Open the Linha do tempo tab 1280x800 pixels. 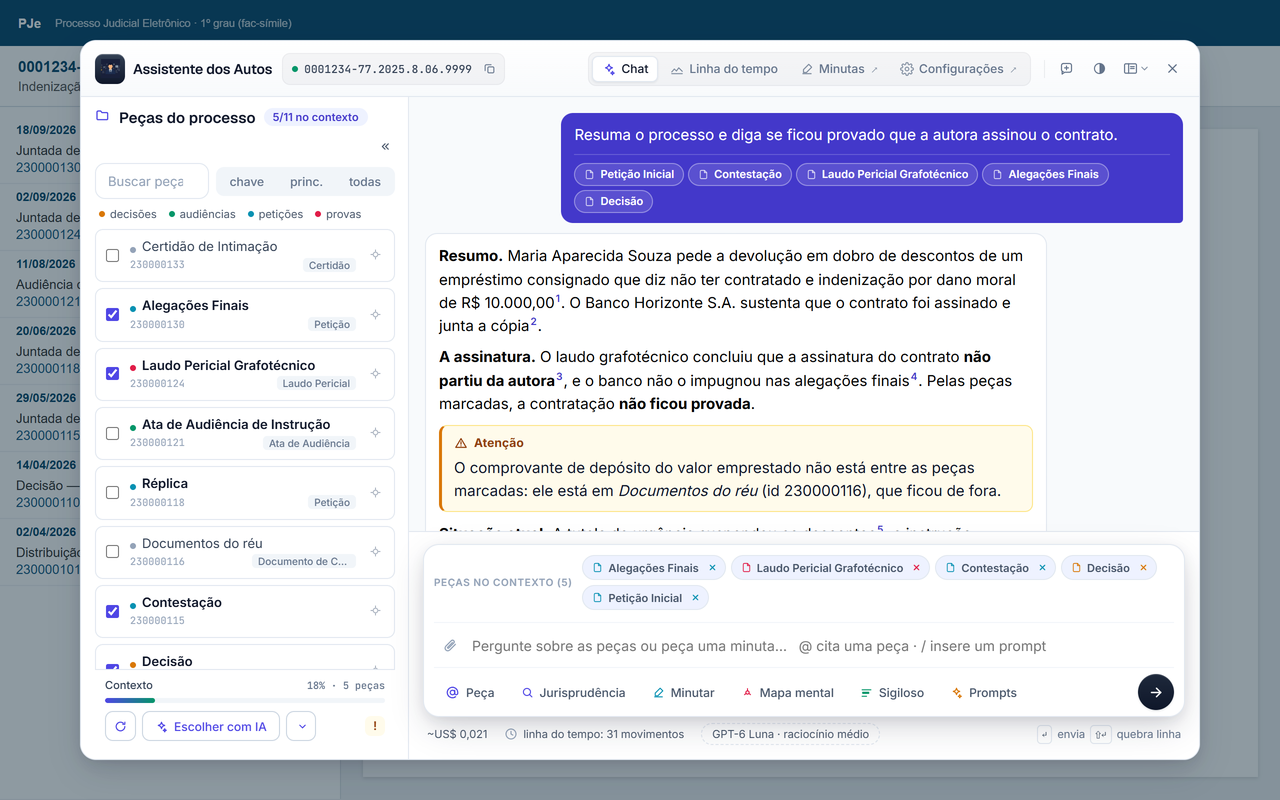click(724, 69)
